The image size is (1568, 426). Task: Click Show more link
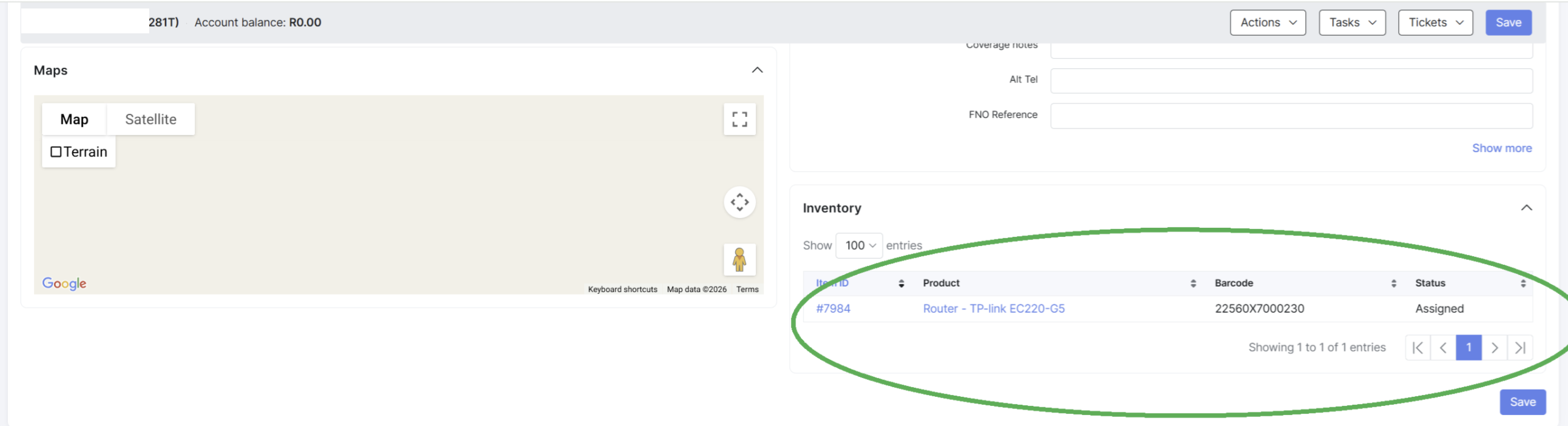pos(1501,148)
